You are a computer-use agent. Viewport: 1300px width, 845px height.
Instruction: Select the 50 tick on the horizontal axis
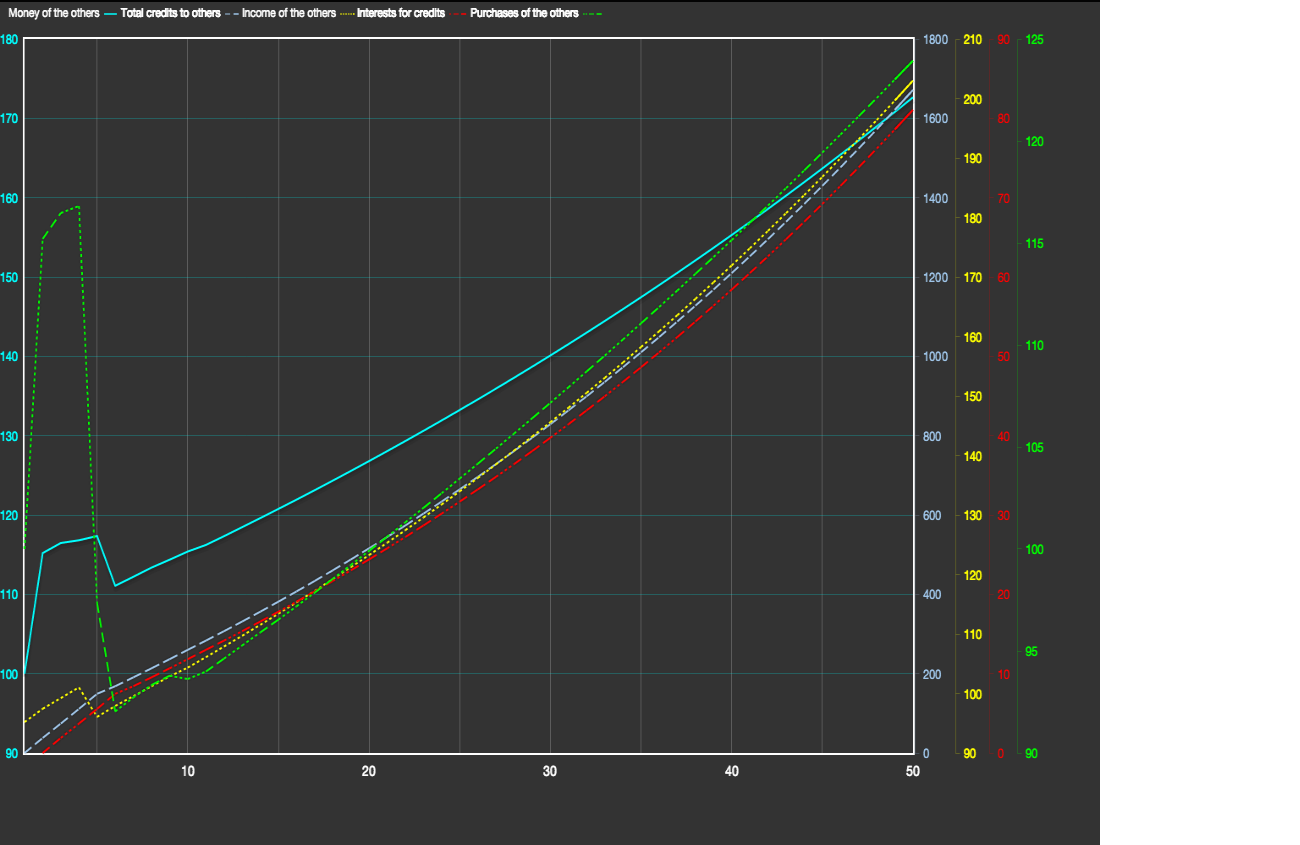coord(912,771)
